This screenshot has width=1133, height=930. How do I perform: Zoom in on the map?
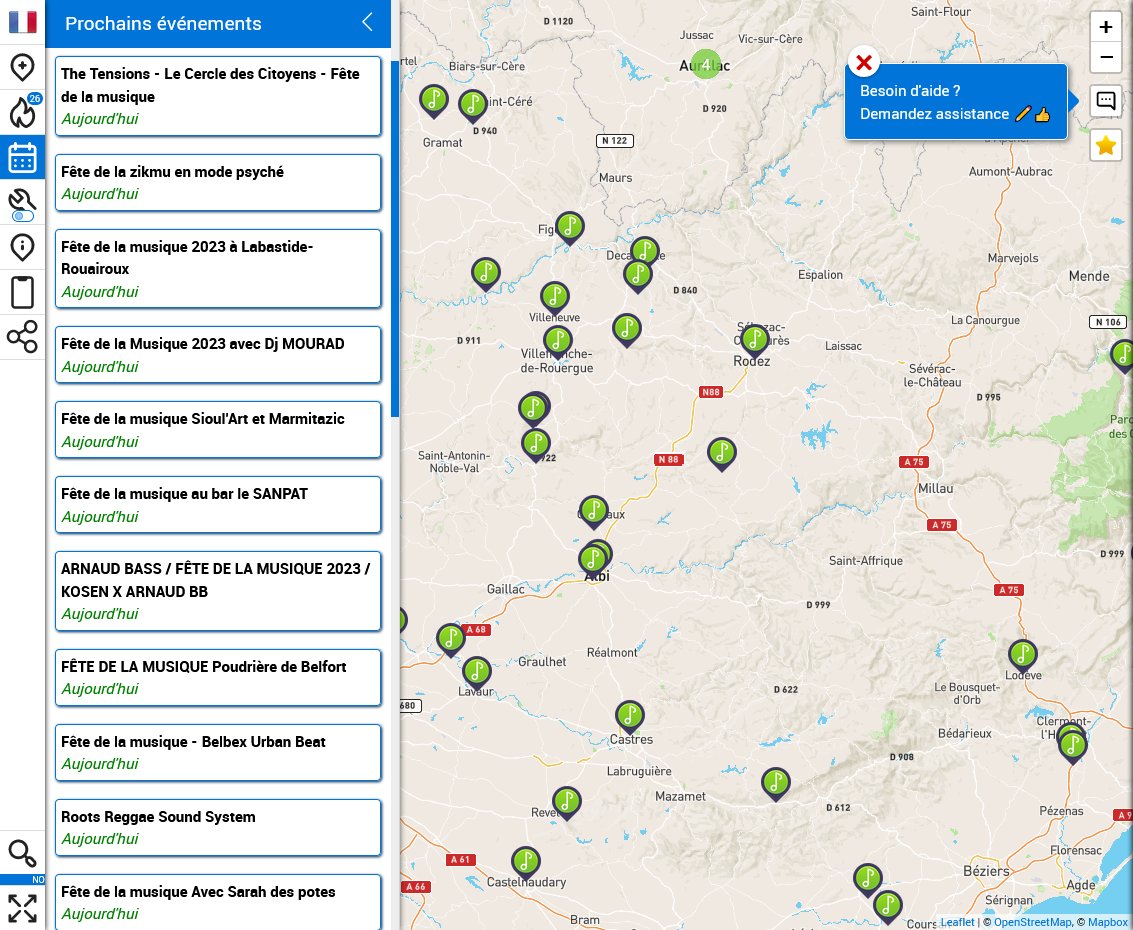point(1106,27)
